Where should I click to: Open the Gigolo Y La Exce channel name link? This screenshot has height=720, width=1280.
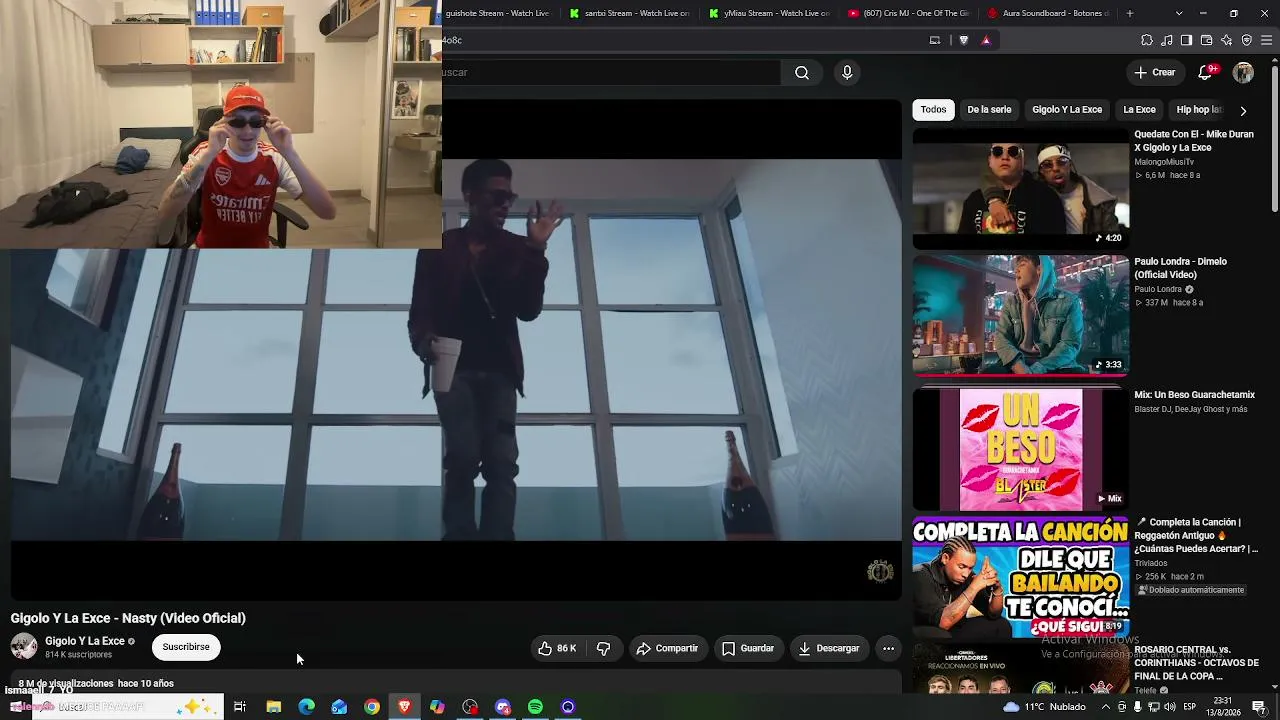85,641
